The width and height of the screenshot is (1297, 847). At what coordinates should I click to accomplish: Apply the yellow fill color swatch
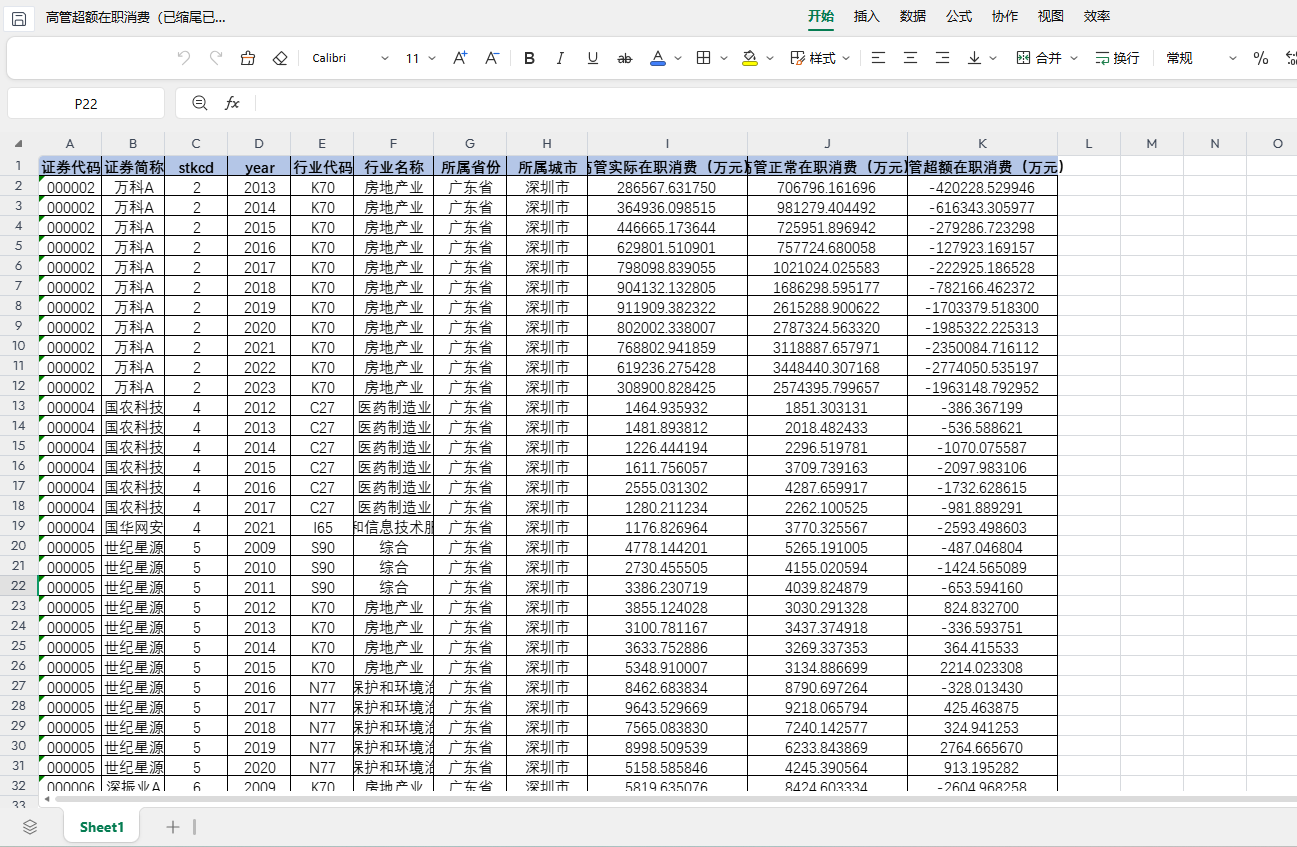coord(750,58)
